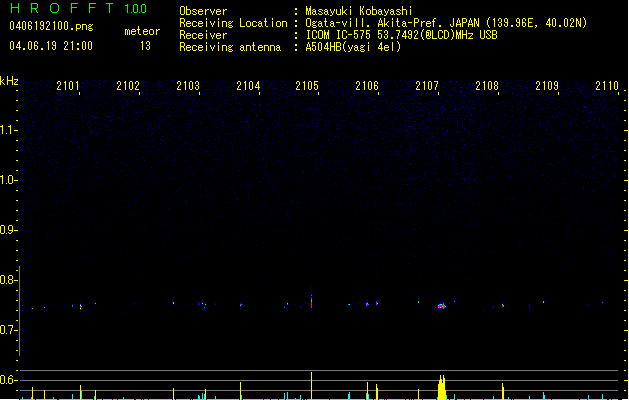Click the Receiving antenna label
Image resolution: width=629 pixels, height=400 pixels.
[x=230, y=47]
